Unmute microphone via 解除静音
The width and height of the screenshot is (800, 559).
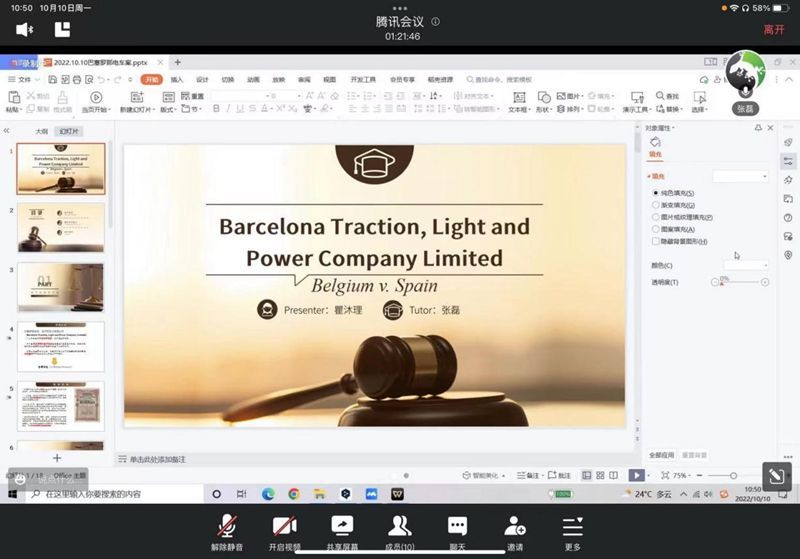(227, 532)
